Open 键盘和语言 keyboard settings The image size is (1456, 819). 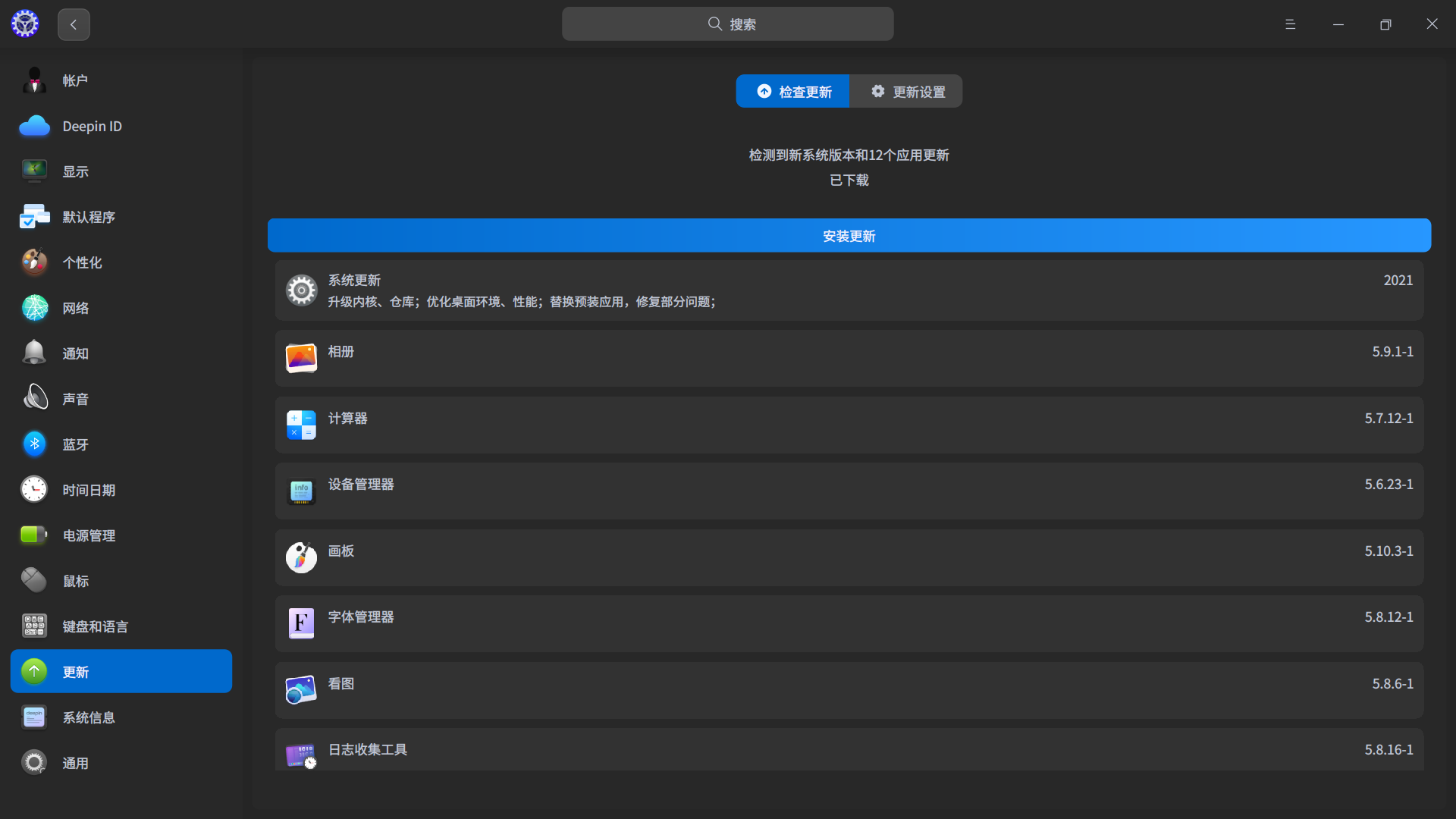[96, 626]
